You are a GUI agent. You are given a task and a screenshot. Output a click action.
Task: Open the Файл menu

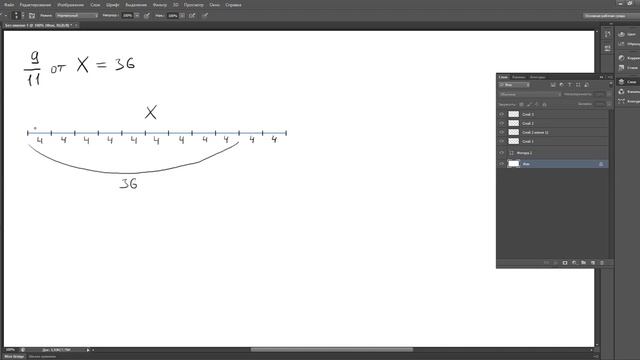[9, 5]
